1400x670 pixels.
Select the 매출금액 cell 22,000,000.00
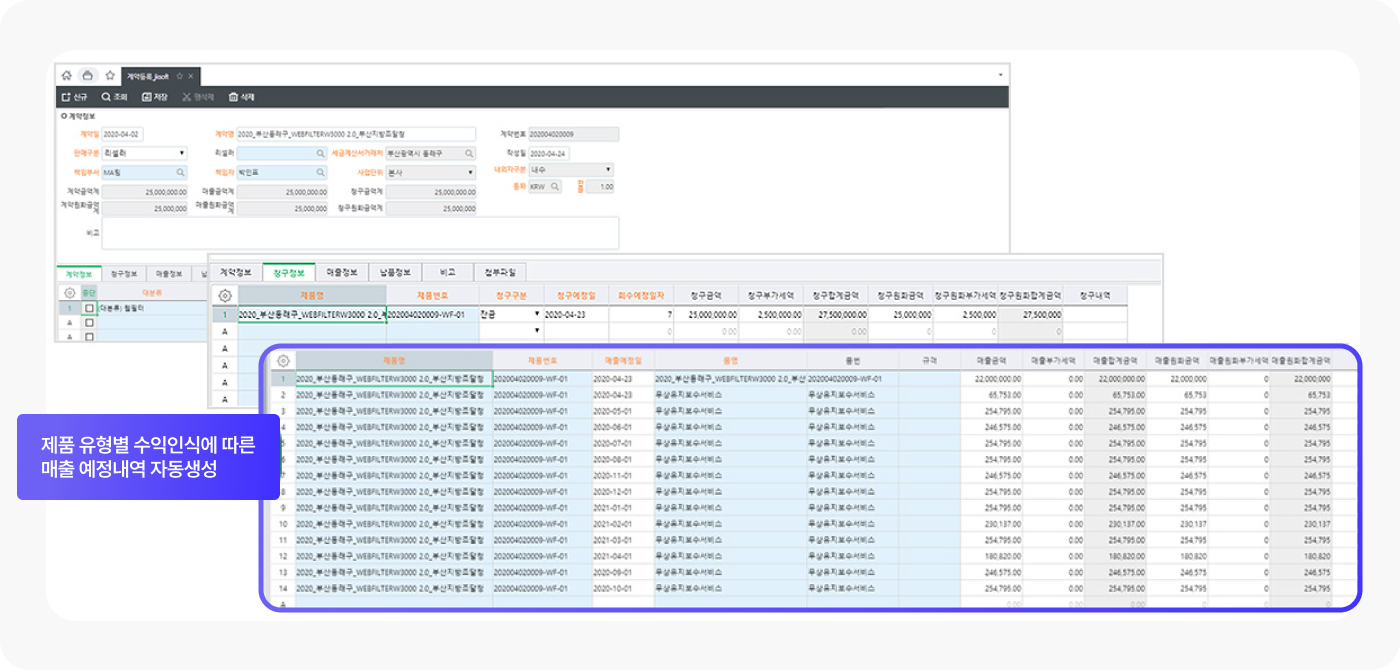tap(992, 379)
